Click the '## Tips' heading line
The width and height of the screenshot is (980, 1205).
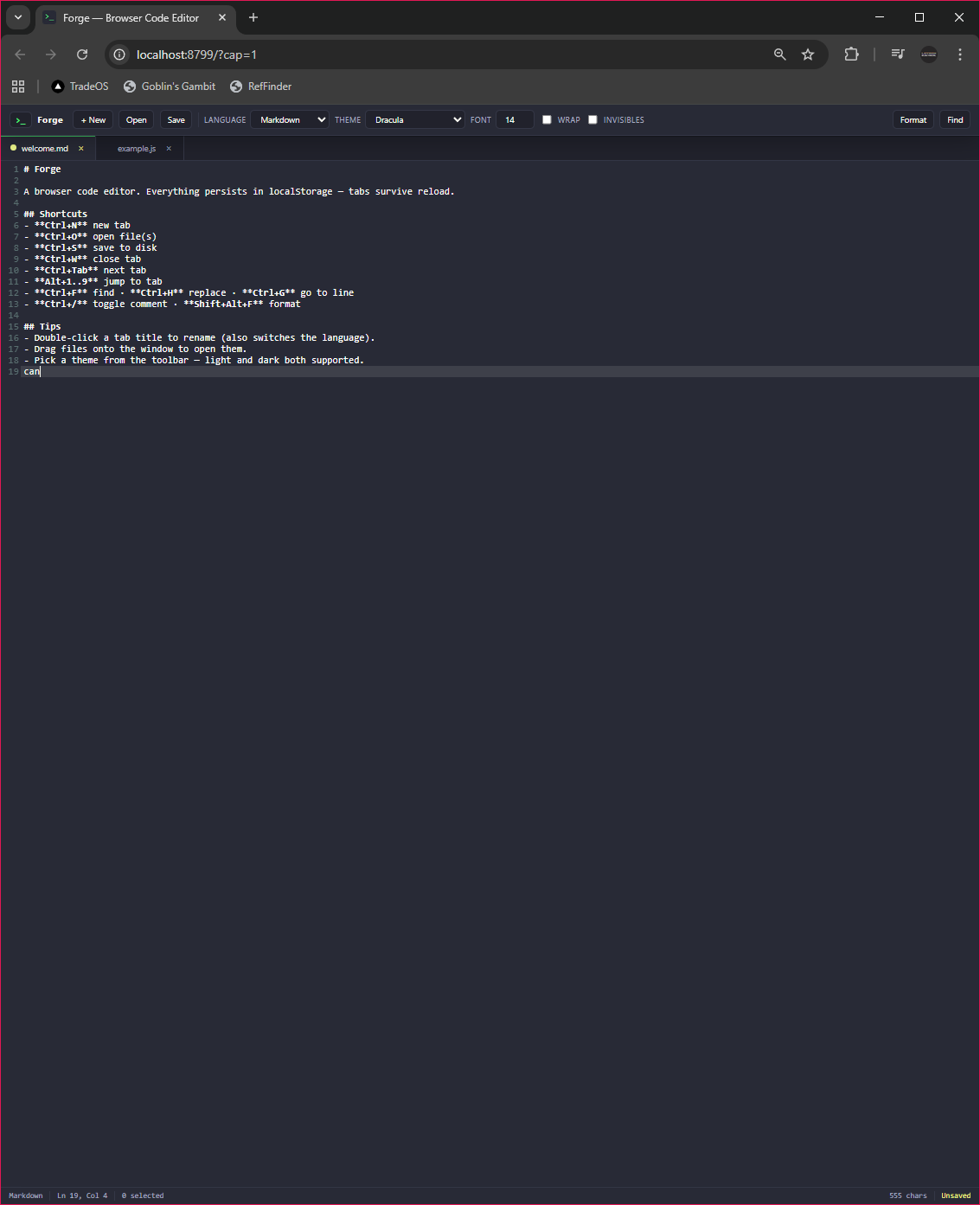click(42, 326)
